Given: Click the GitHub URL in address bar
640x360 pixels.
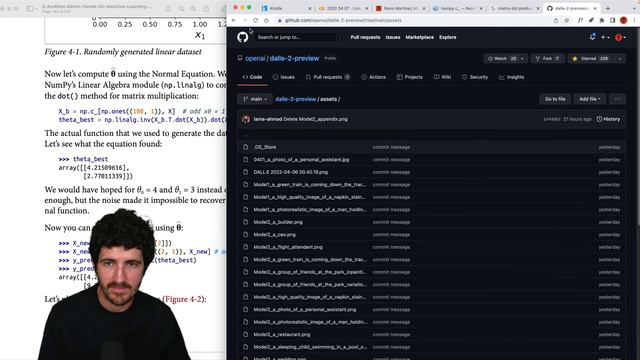Looking at the screenshot, I should [343, 20].
